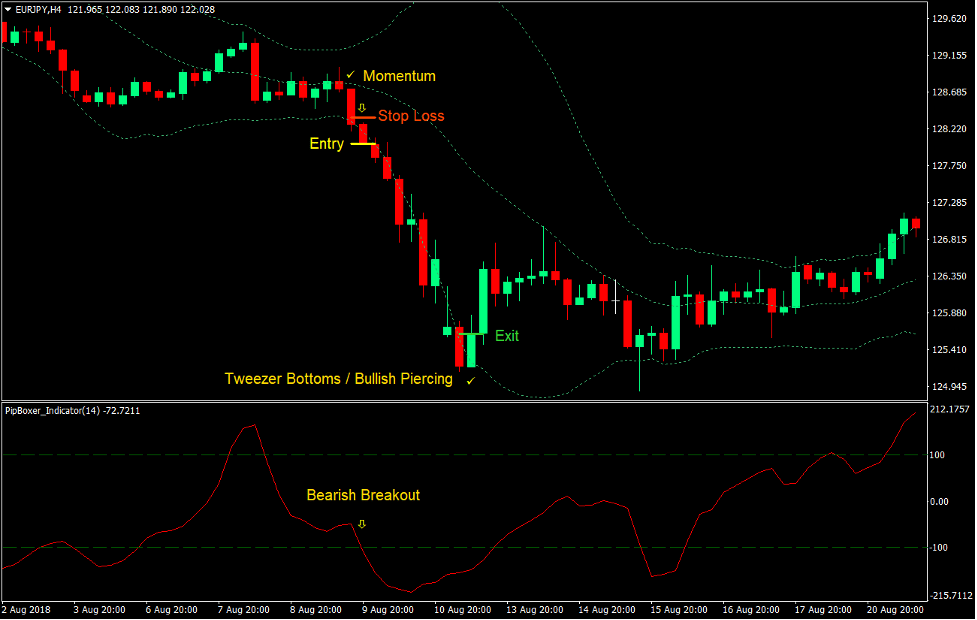
Task: Select the yellow down-arrow below the Momentum label
Action: click(361, 106)
